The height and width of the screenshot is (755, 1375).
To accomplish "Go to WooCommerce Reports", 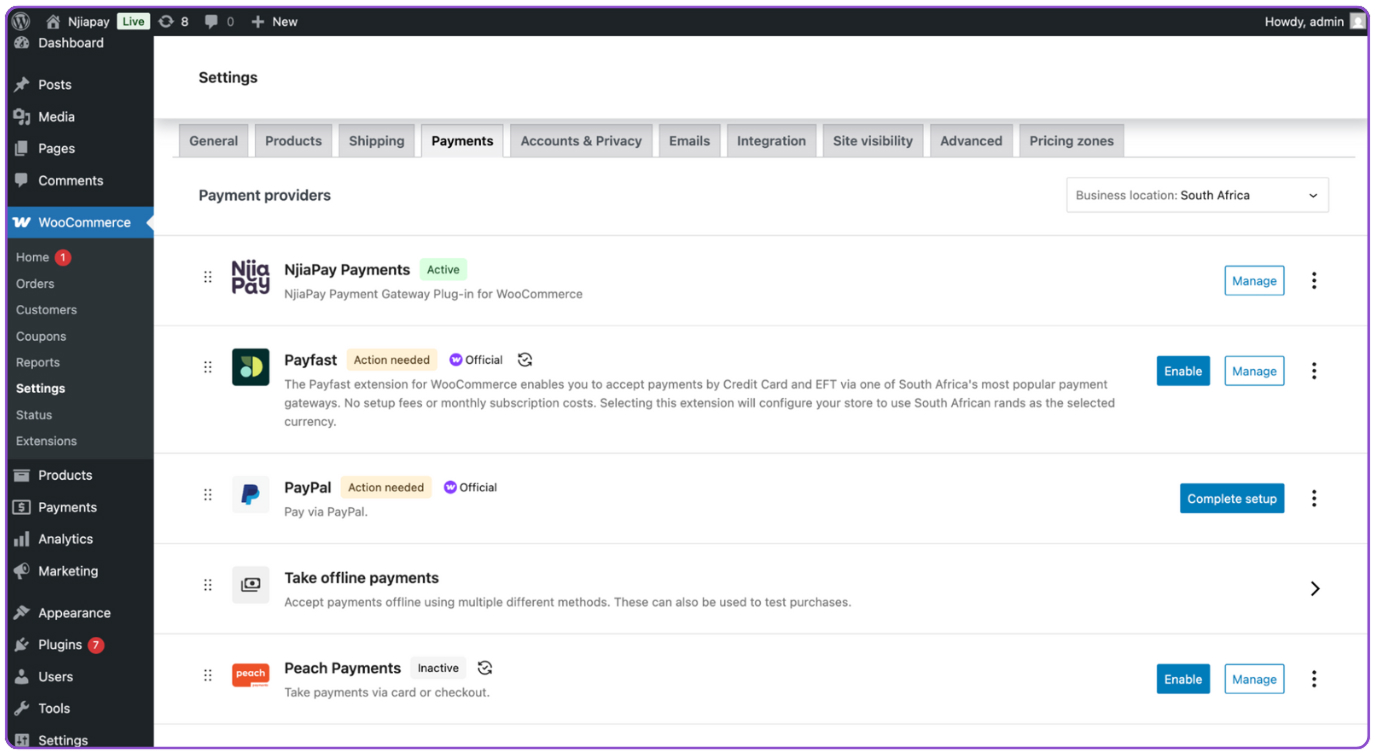I will click(38, 362).
